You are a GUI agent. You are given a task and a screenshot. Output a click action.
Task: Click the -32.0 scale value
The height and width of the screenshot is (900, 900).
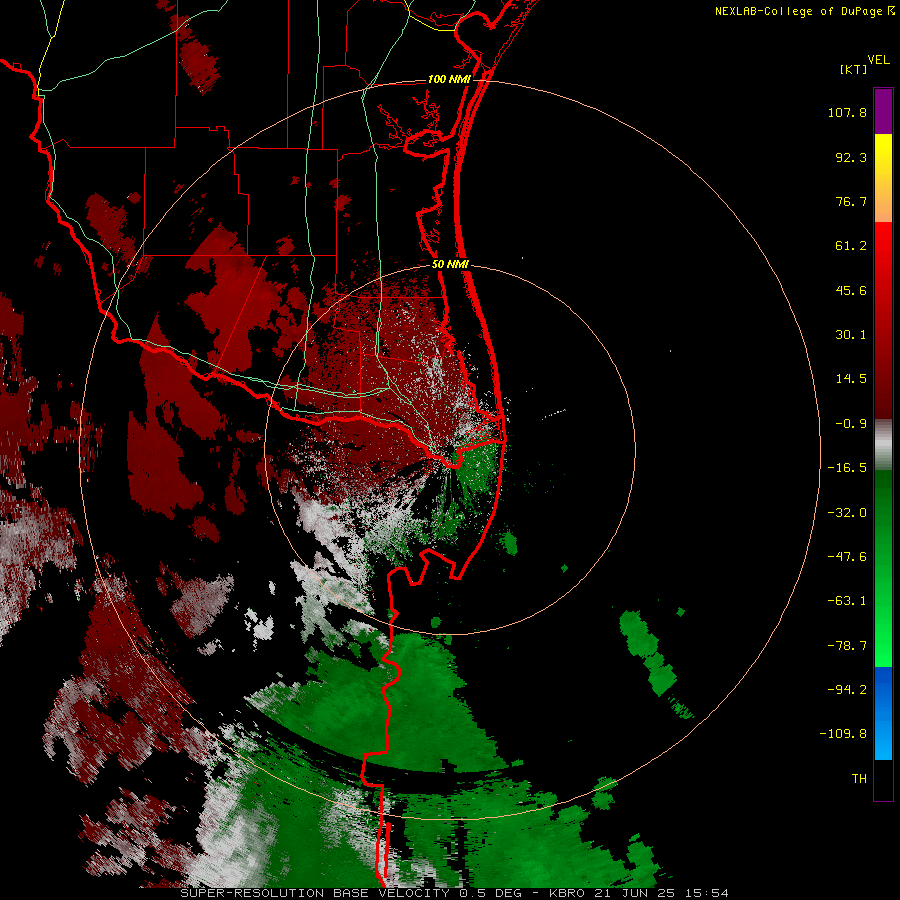coord(847,513)
